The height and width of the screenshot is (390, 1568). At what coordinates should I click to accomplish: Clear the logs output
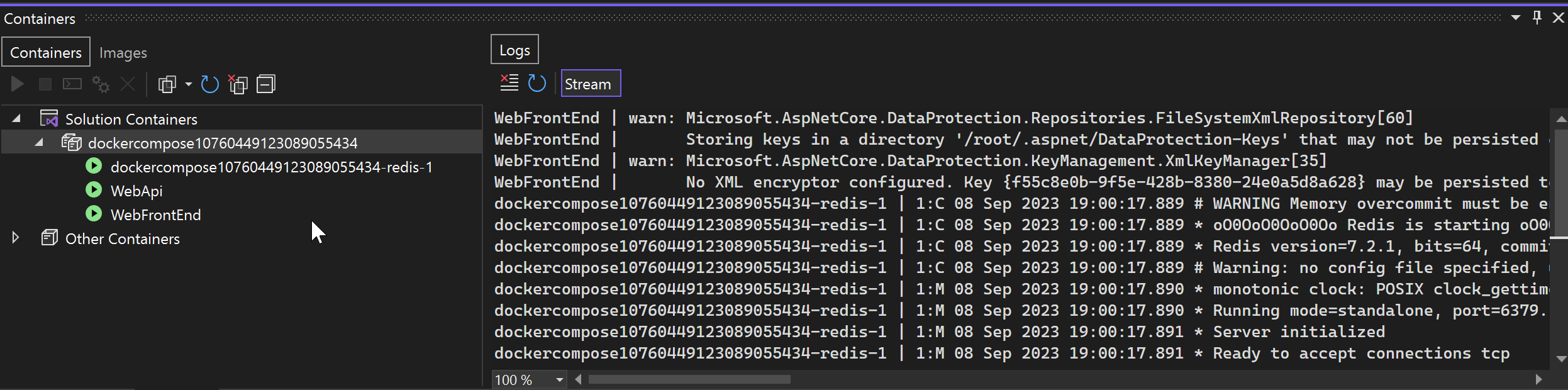click(509, 83)
